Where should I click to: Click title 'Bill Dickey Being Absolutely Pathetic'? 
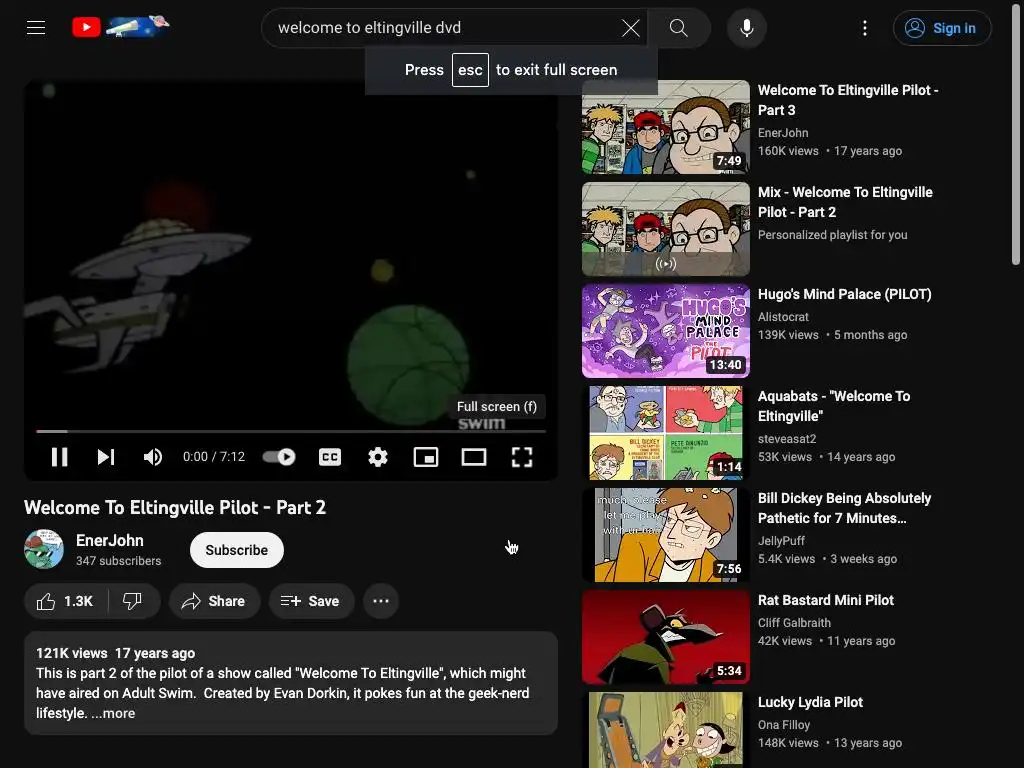pyautogui.click(x=844, y=508)
